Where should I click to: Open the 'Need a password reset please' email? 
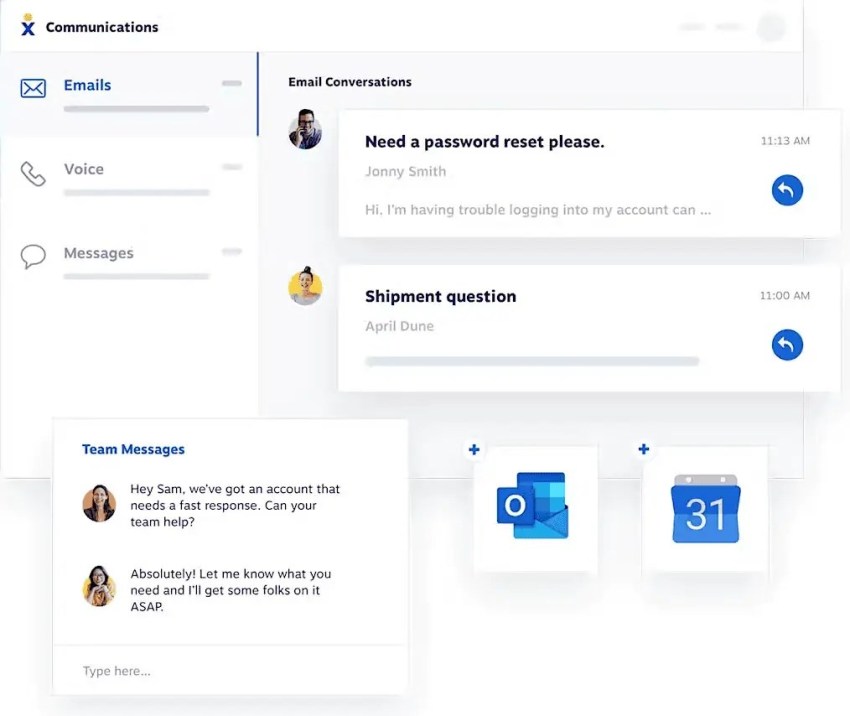[589, 173]
